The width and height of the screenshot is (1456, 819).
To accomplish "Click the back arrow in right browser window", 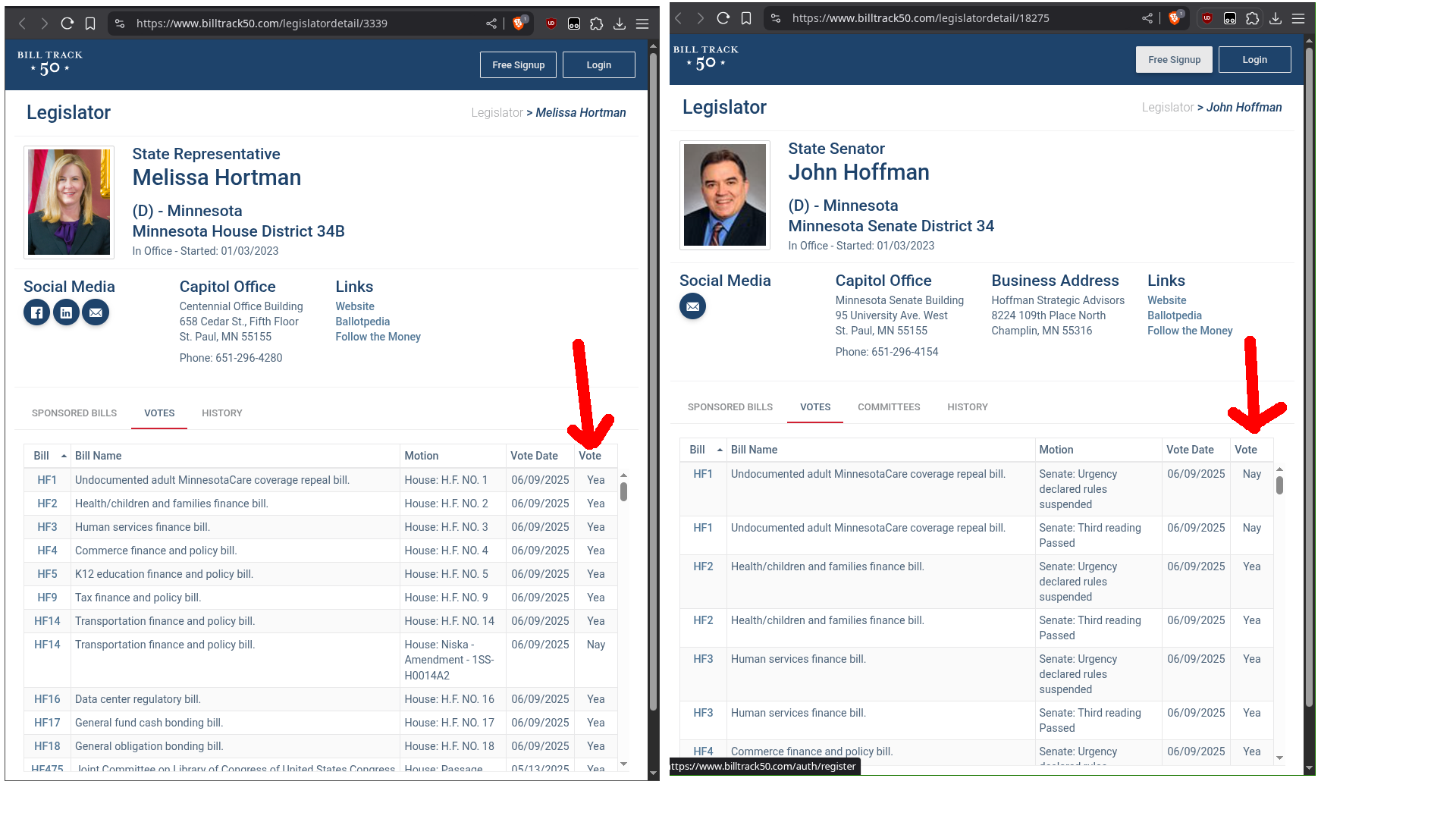I will pos(679,18).
